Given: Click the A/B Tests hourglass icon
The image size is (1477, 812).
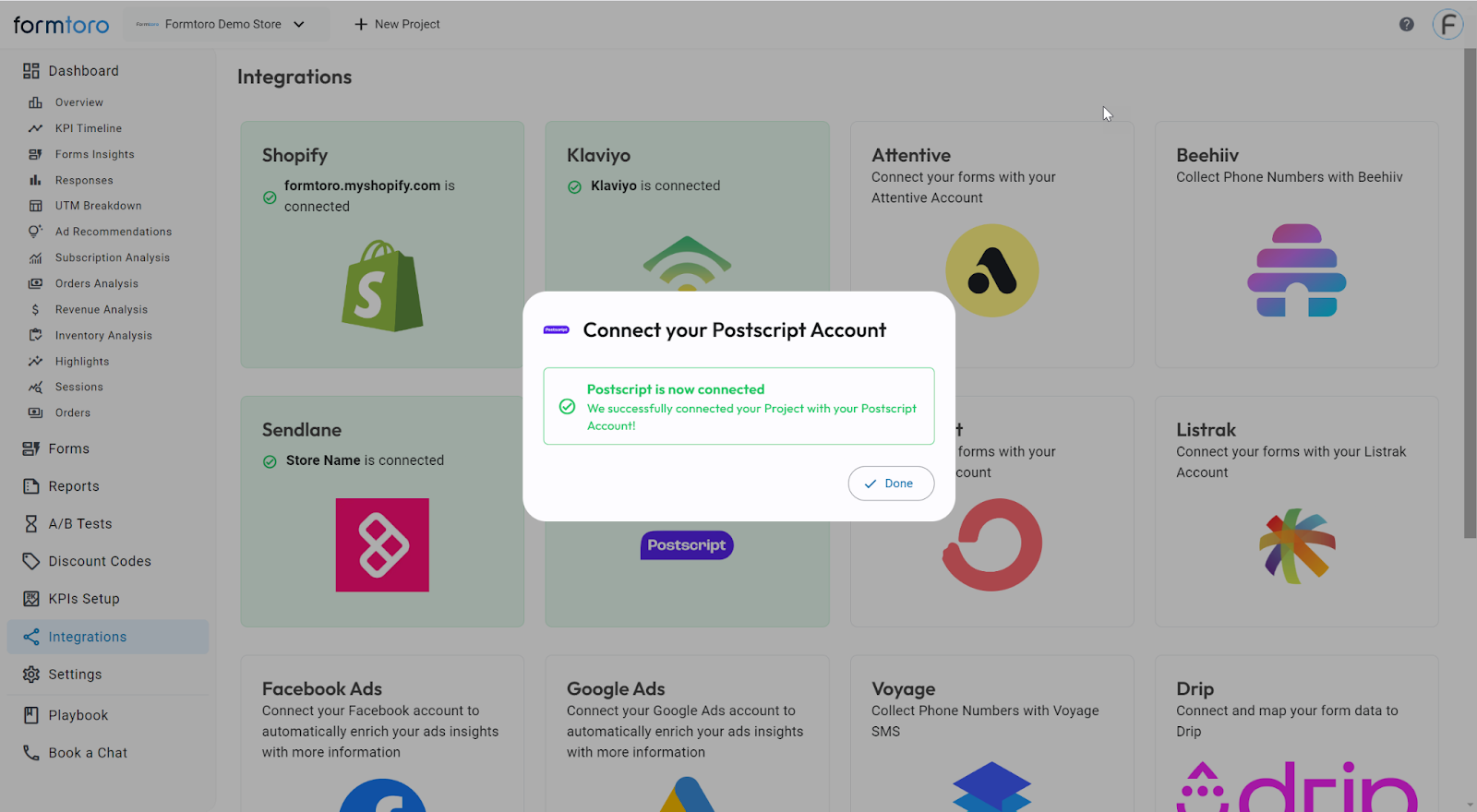Looking at the screenshot, I should tap(31, 523).
